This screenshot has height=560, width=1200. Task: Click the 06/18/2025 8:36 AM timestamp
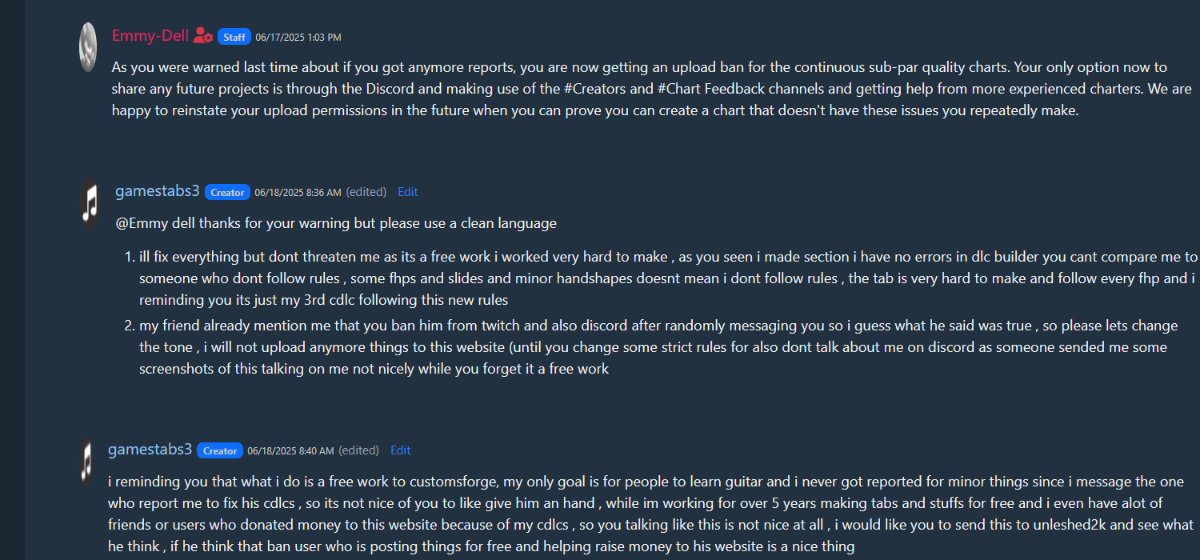coord(298,192)
